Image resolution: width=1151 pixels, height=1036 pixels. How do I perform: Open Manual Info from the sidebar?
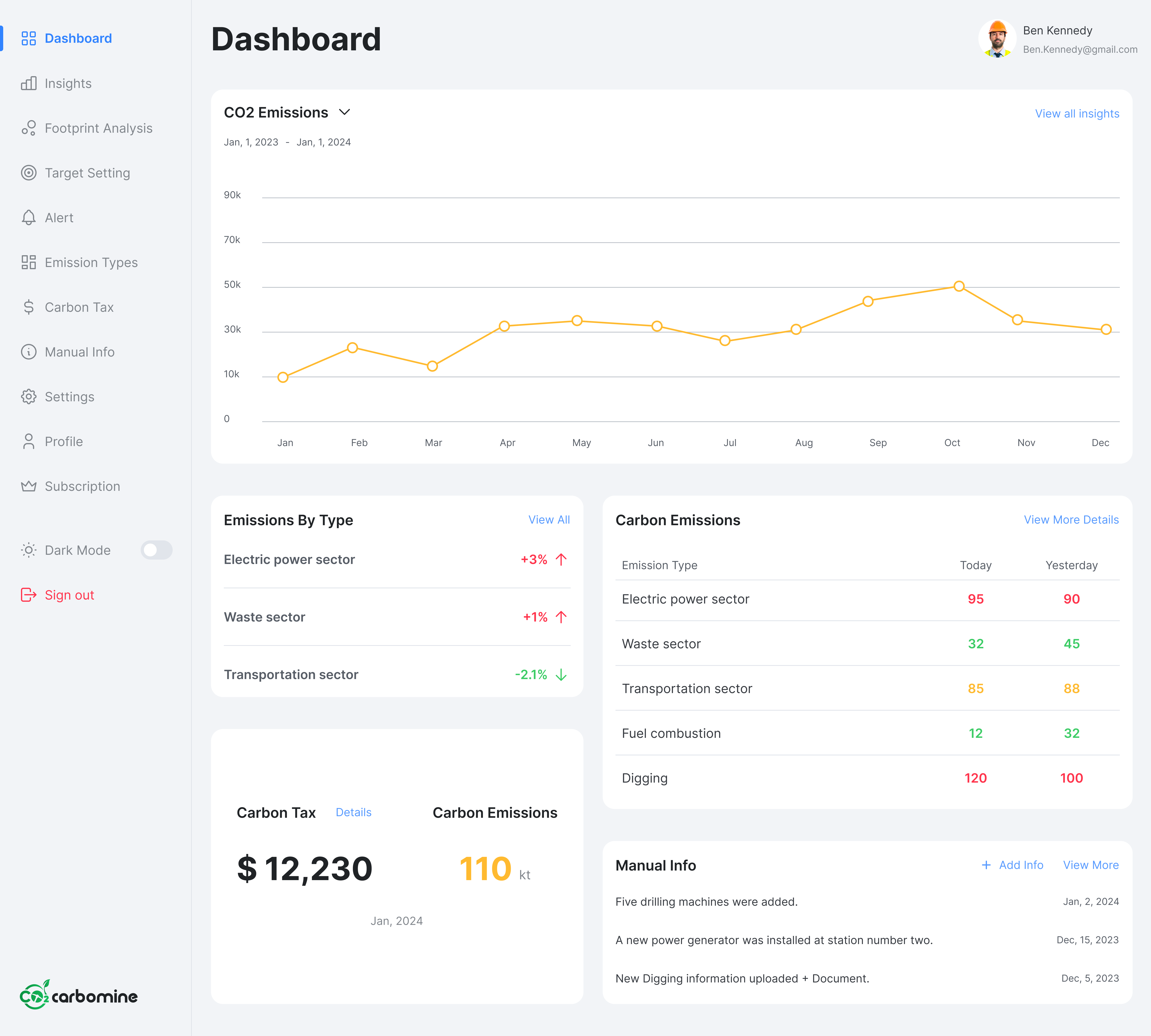point(80,352)
